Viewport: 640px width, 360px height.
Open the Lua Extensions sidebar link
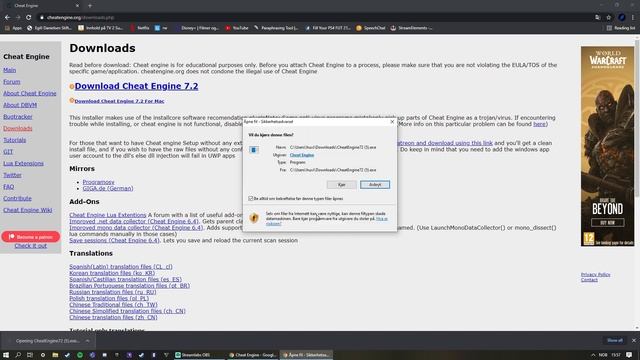[x=23, y=163]
